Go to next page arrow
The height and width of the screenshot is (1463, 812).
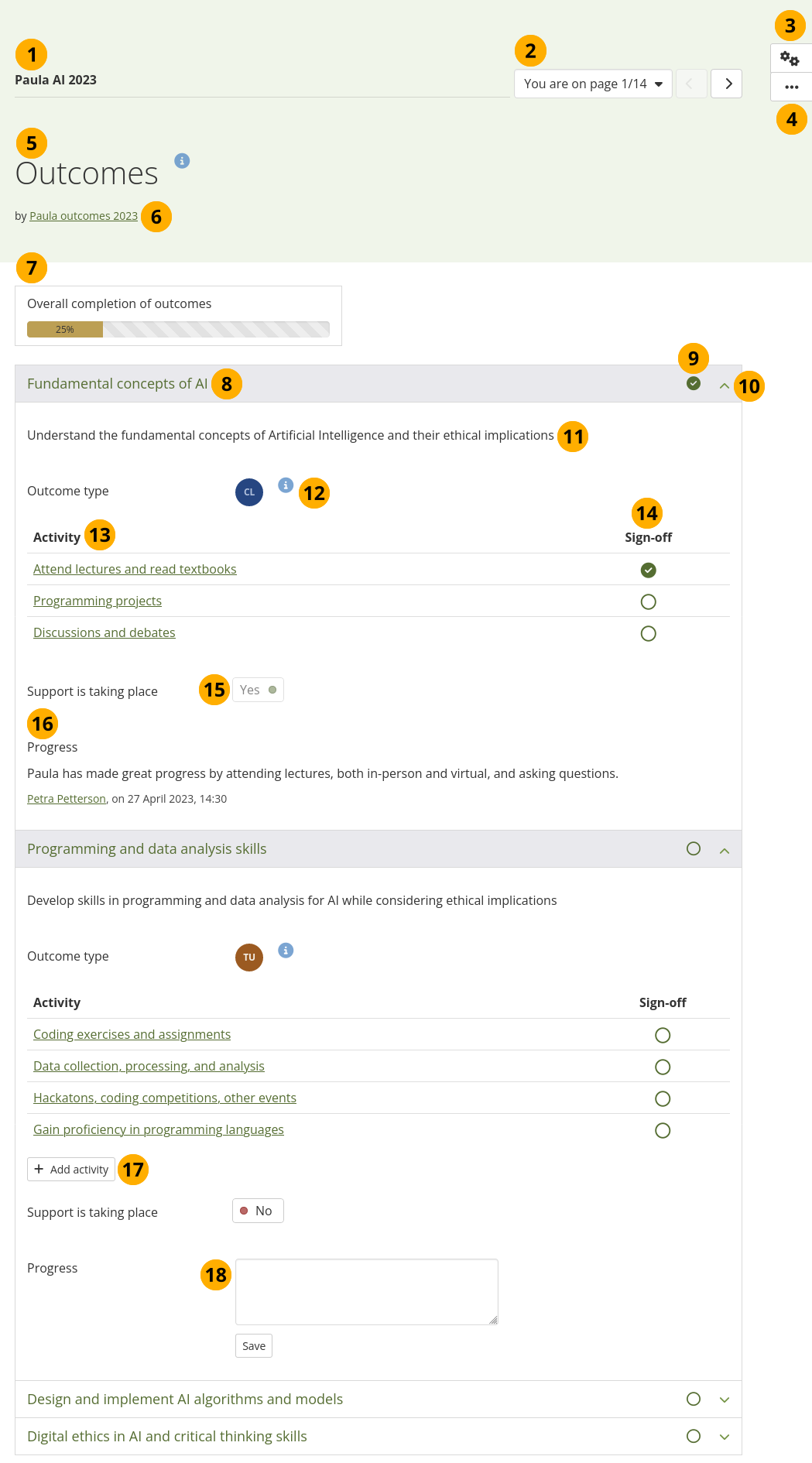728,84
